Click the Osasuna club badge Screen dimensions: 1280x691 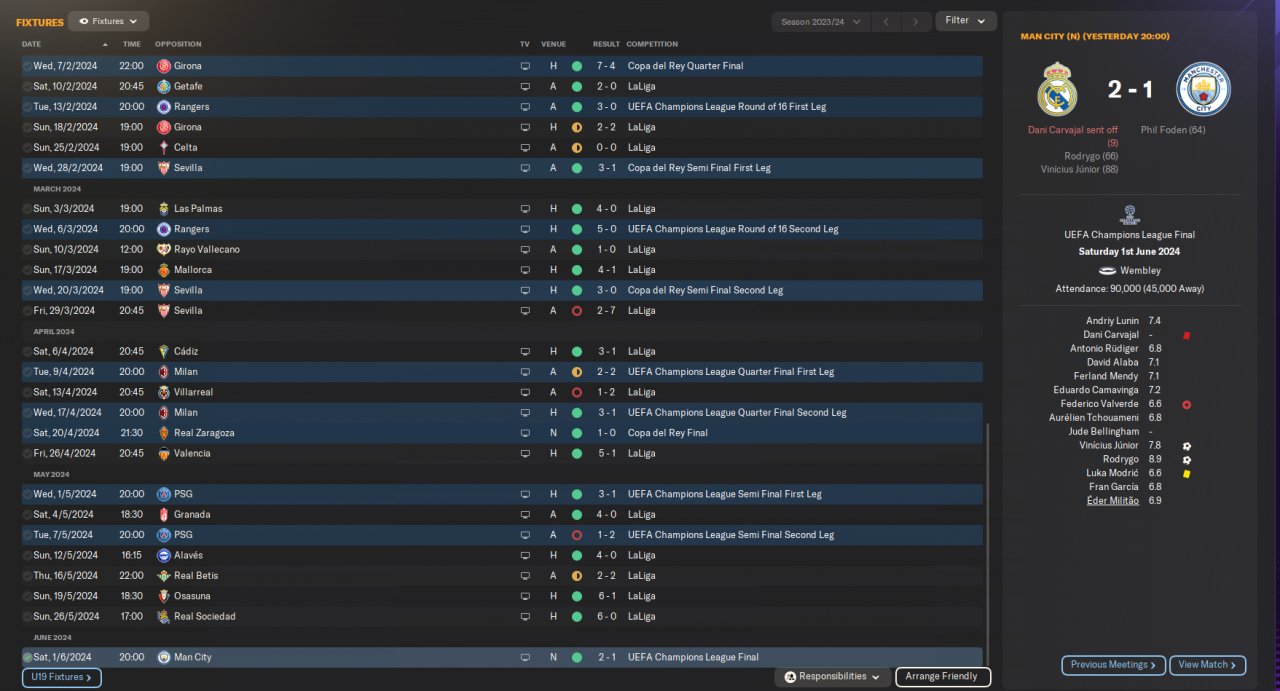pyautogui.click(x=164, y=596)
